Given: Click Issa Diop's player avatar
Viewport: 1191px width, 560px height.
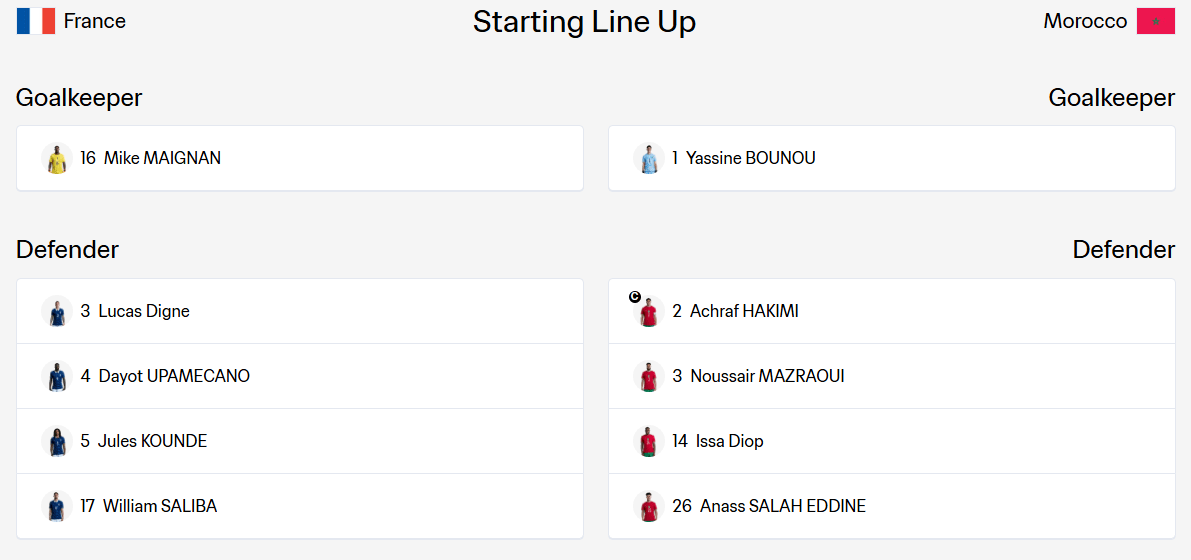Looking at the screenshot, I should [649, 441].
